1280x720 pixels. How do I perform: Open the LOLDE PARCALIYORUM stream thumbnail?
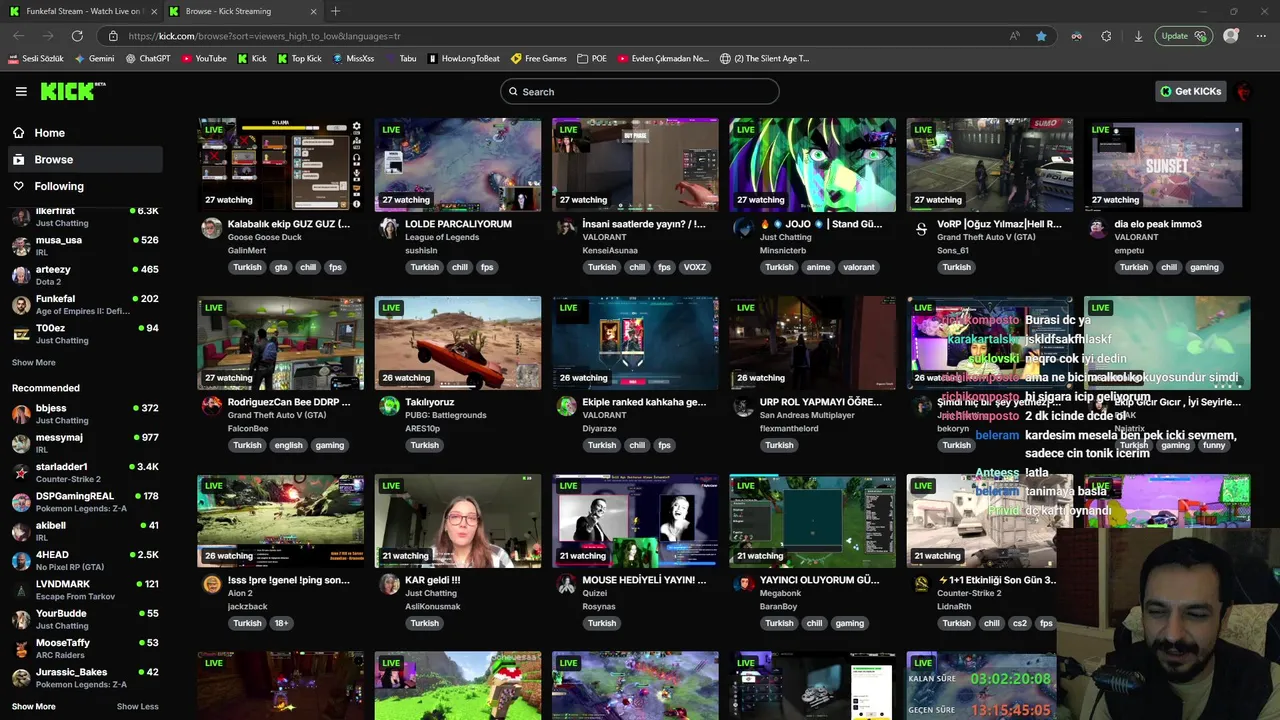pyautogui.click(x=458, y=165)
